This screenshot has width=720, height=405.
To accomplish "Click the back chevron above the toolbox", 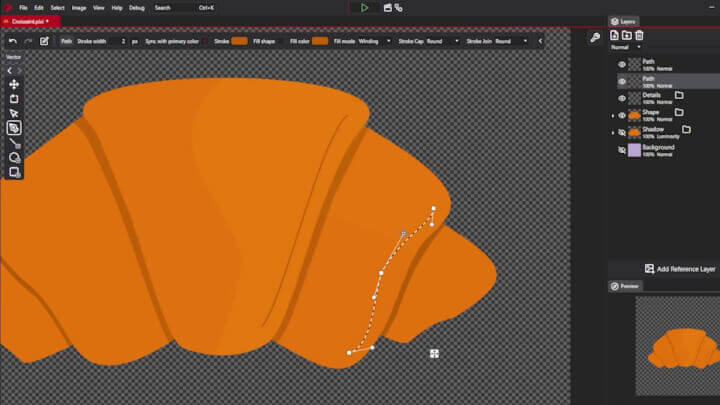I will (x=10, y=71).
